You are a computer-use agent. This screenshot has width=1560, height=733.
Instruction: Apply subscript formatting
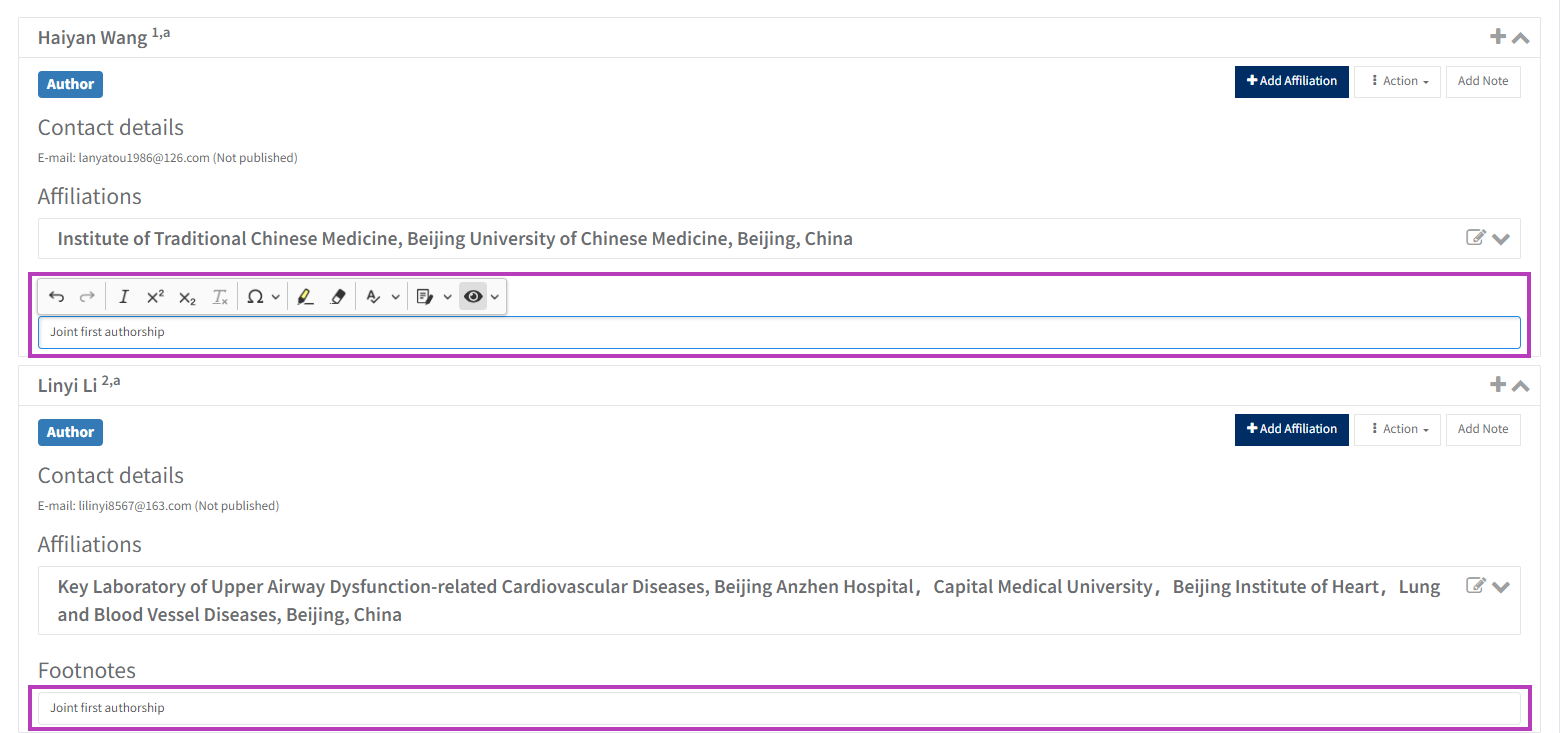187,297
